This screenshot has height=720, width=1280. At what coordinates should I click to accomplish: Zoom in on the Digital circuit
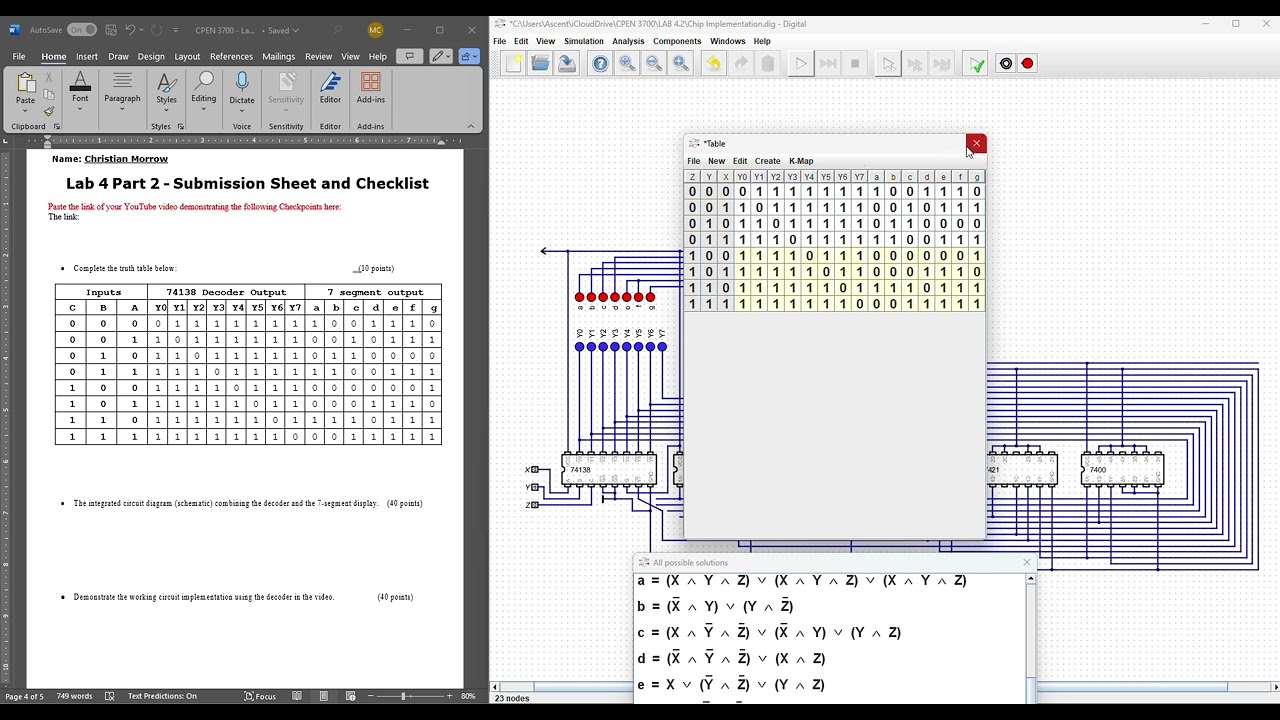(627, 64)
